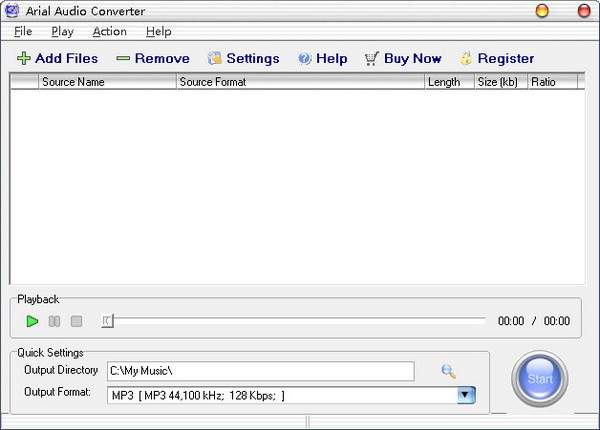
Task: Sort by Source Name column header
Action: pyautogui.click(x=107, y=81)
